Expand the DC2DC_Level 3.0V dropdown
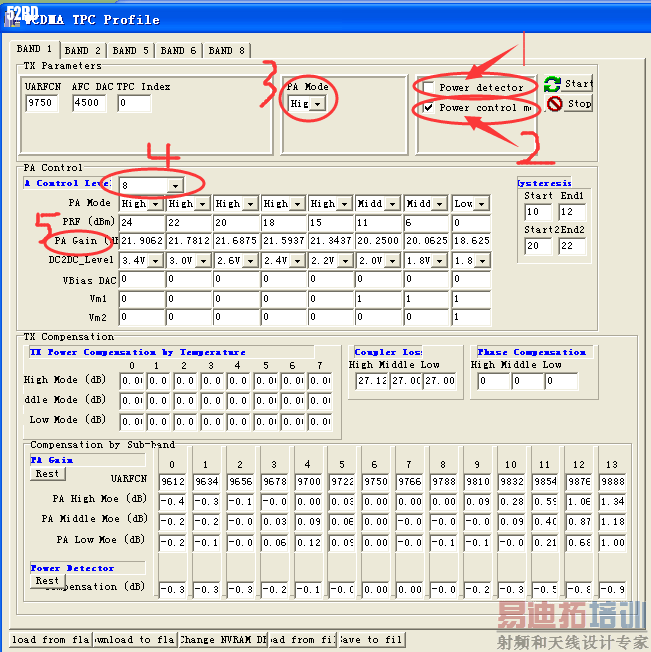This screenshot has width=651, height=652. pos(203,261)
